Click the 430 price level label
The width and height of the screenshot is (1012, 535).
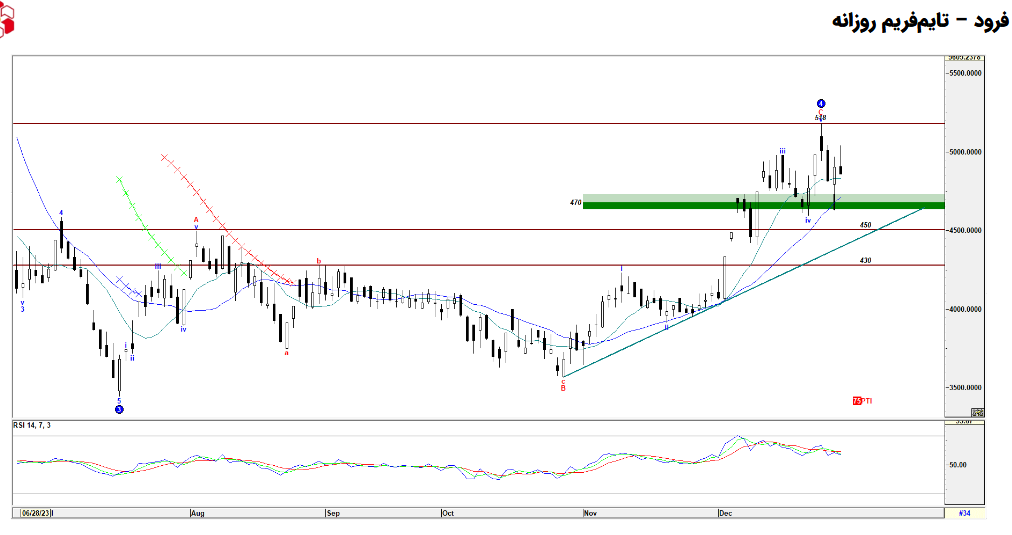click(x=865, y=260)
